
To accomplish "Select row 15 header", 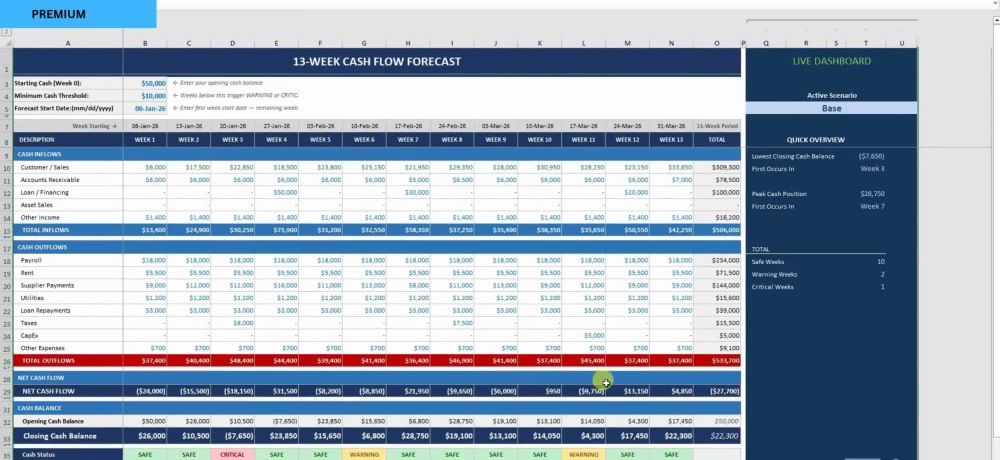I will [x=6, y=230].
